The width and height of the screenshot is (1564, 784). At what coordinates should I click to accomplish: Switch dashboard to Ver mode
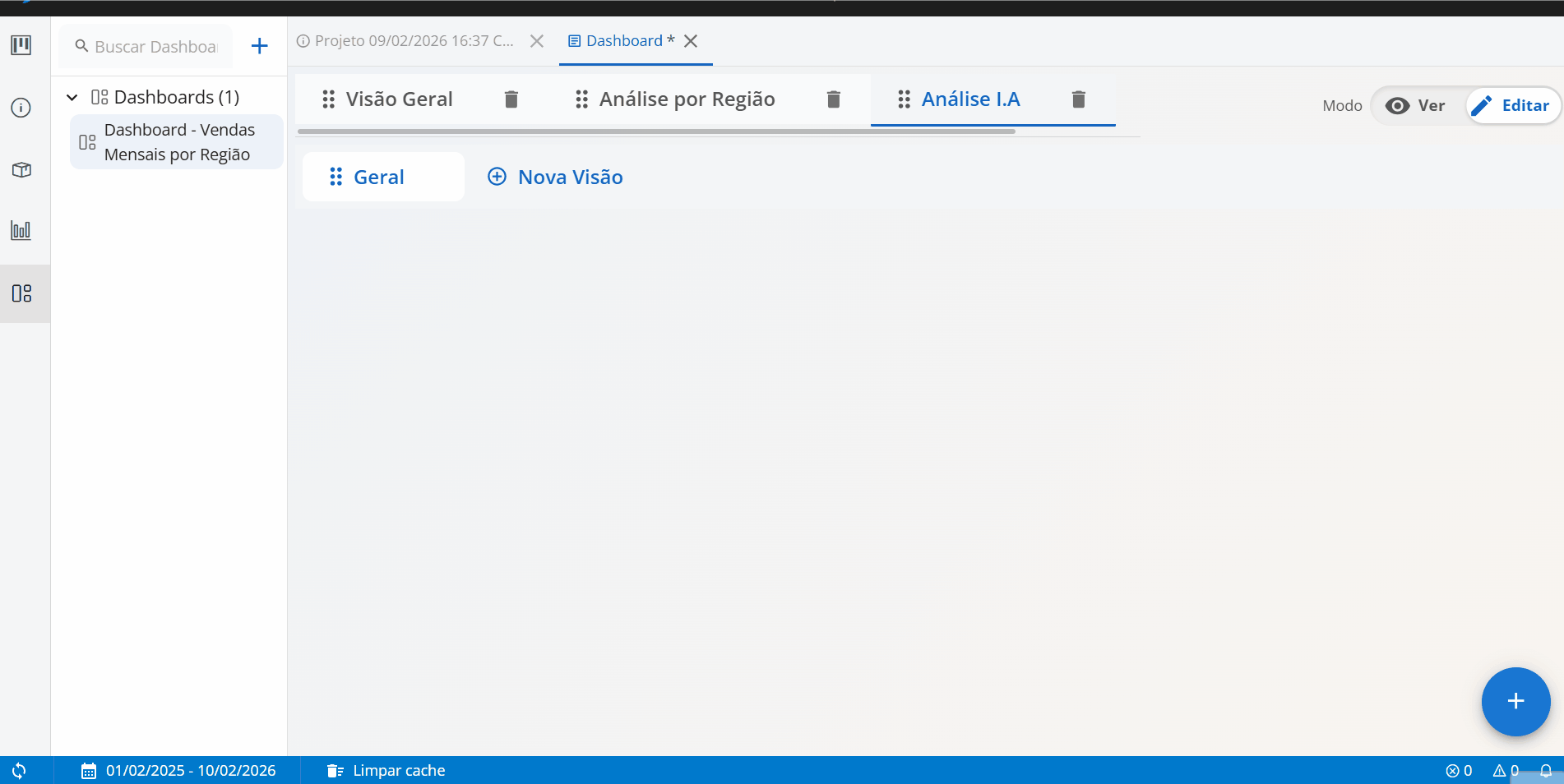tap(1416, 105)
